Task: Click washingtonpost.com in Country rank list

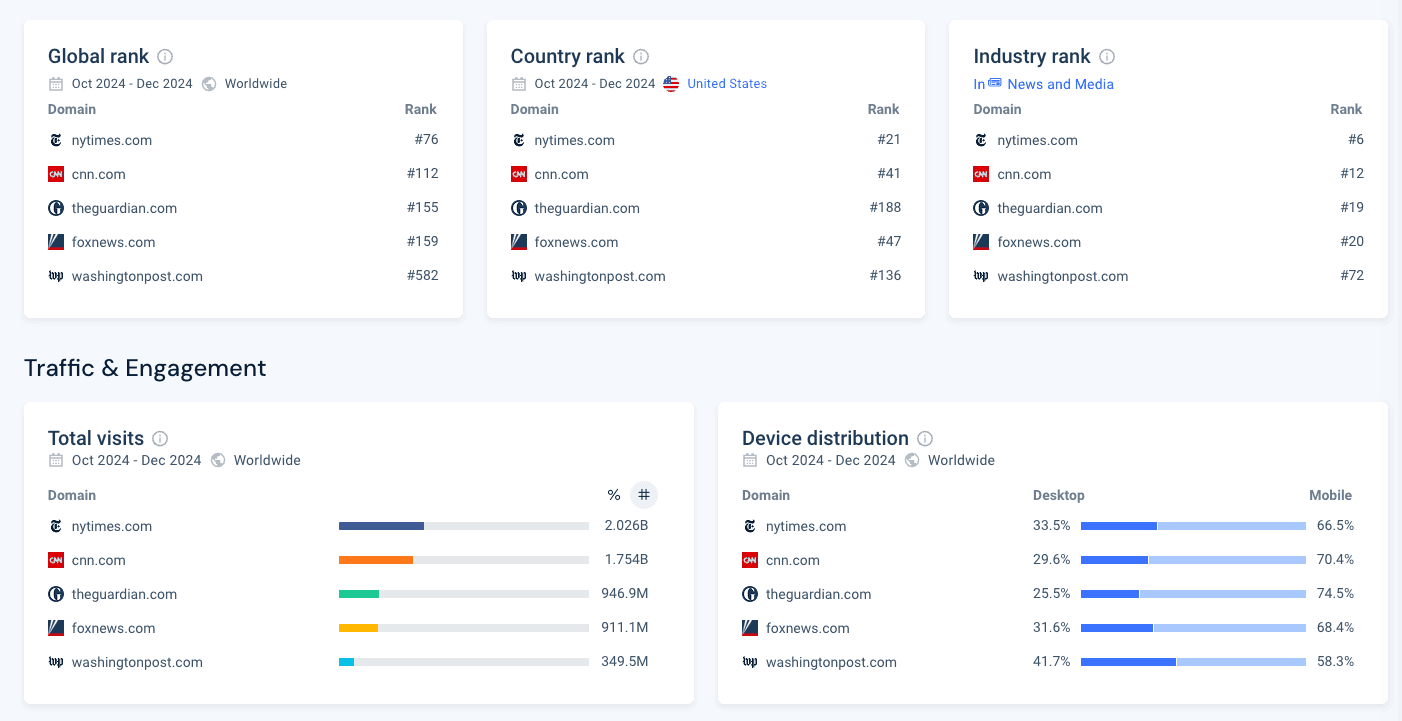Action: point(600,276)
